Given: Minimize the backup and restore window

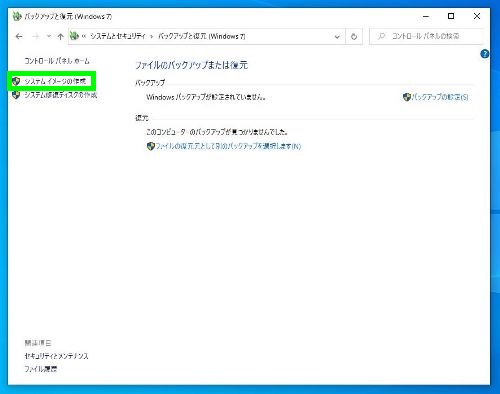Looking at the screenshot, I should (426, 16).
